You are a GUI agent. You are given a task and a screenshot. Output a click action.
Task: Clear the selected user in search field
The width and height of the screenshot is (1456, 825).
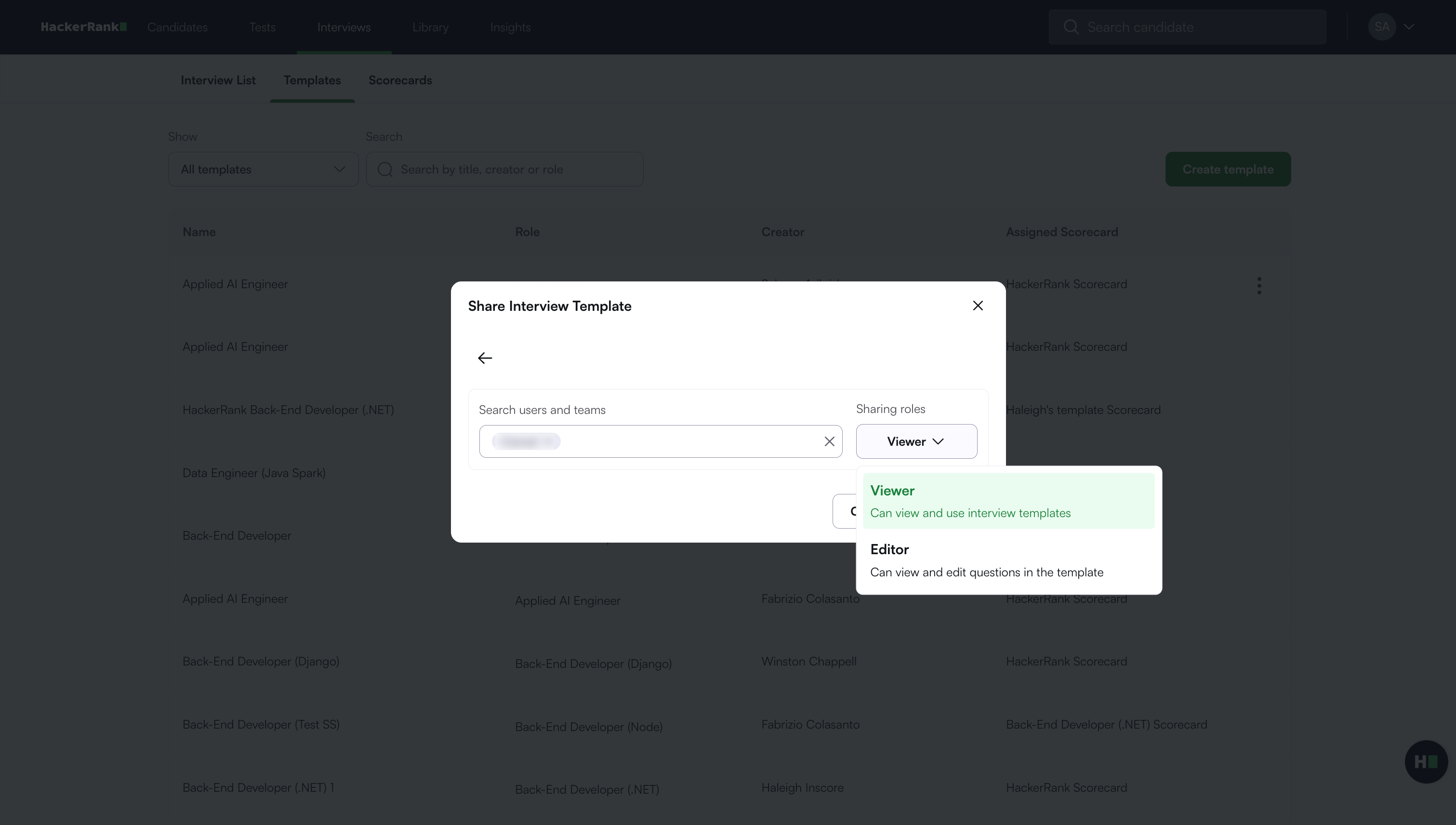(829, 441)
